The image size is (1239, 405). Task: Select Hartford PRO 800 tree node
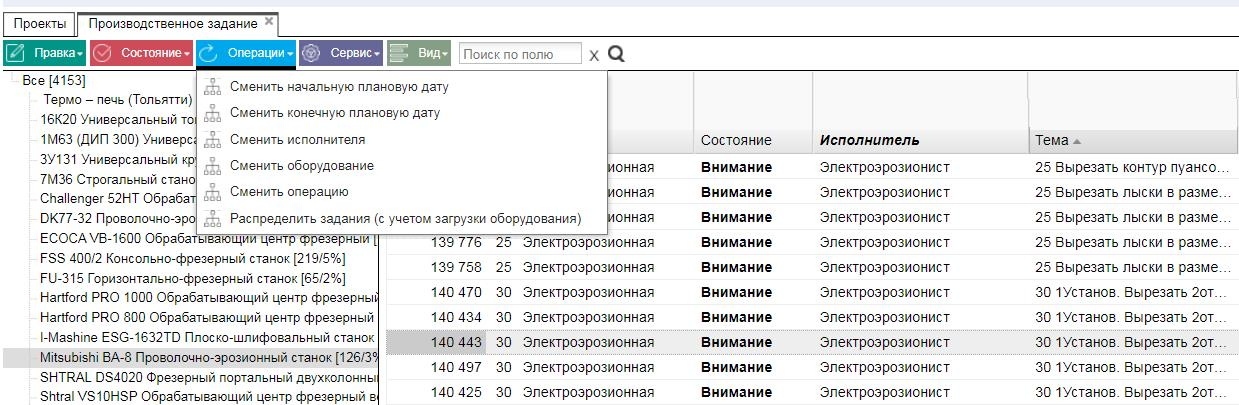(x=209, y=318)
